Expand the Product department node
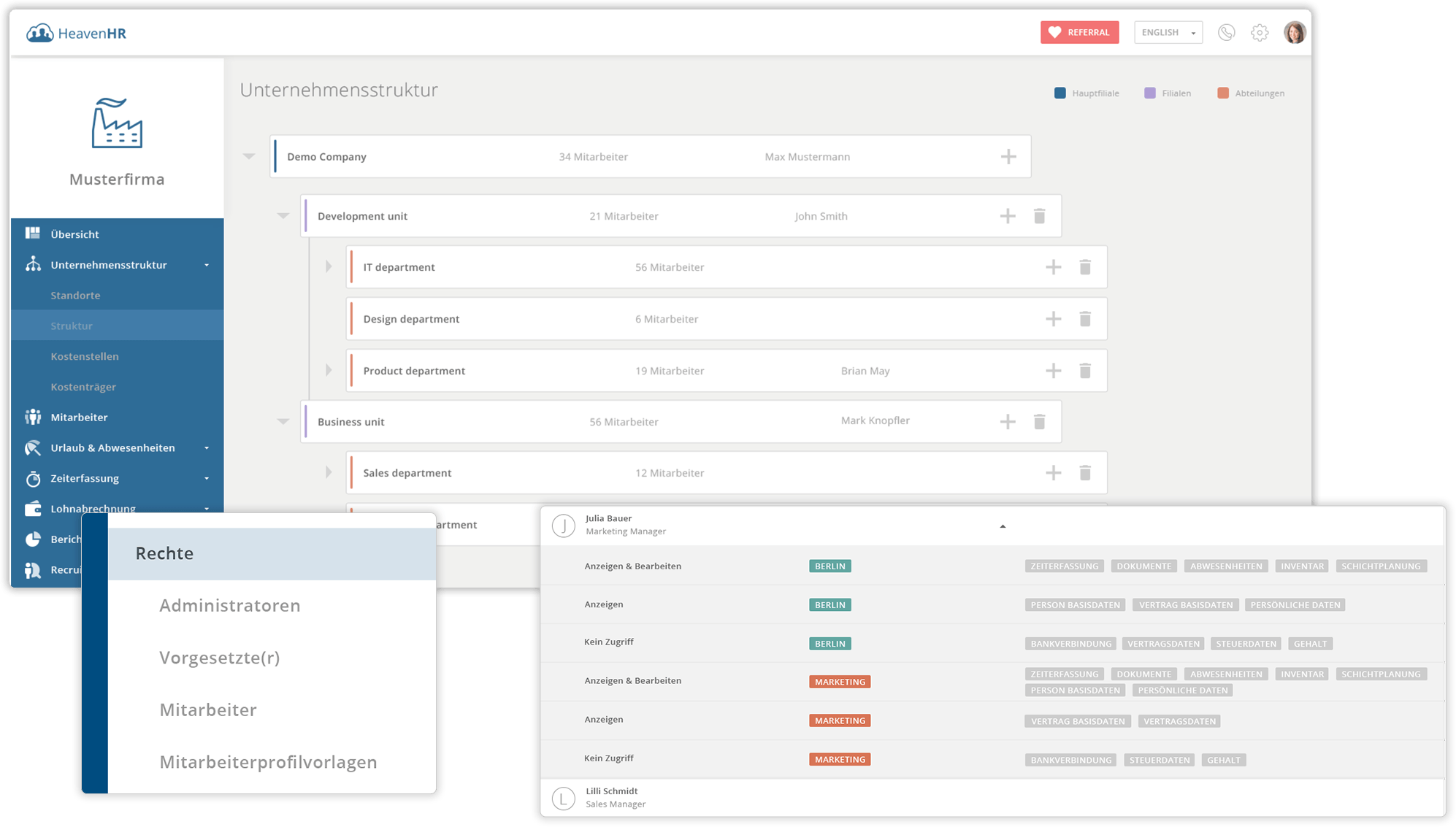 click(329, 371)
